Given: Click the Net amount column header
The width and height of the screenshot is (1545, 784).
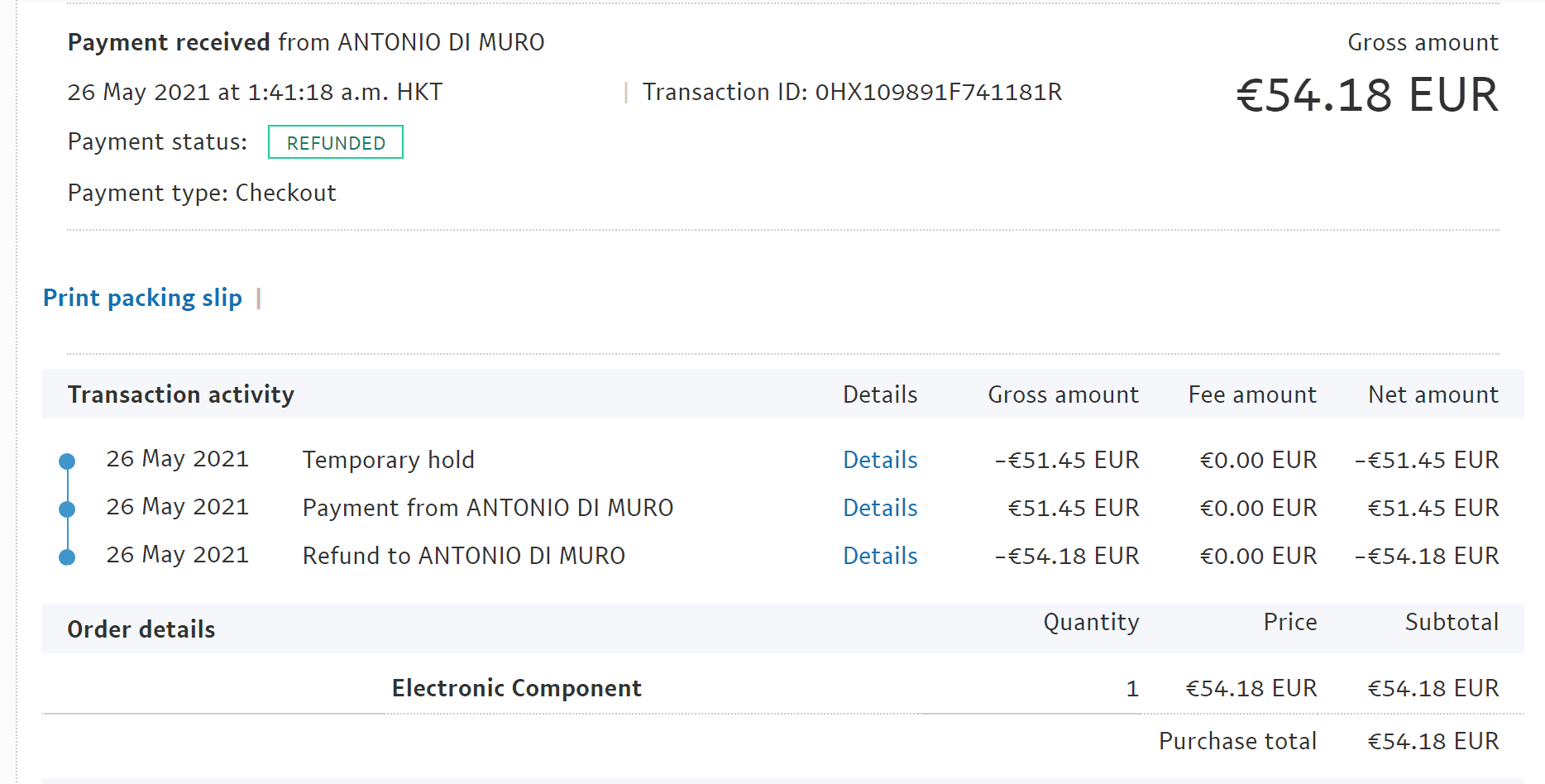Looking at the screenshot, I should pyautogui.click(x=1433, y=394).
